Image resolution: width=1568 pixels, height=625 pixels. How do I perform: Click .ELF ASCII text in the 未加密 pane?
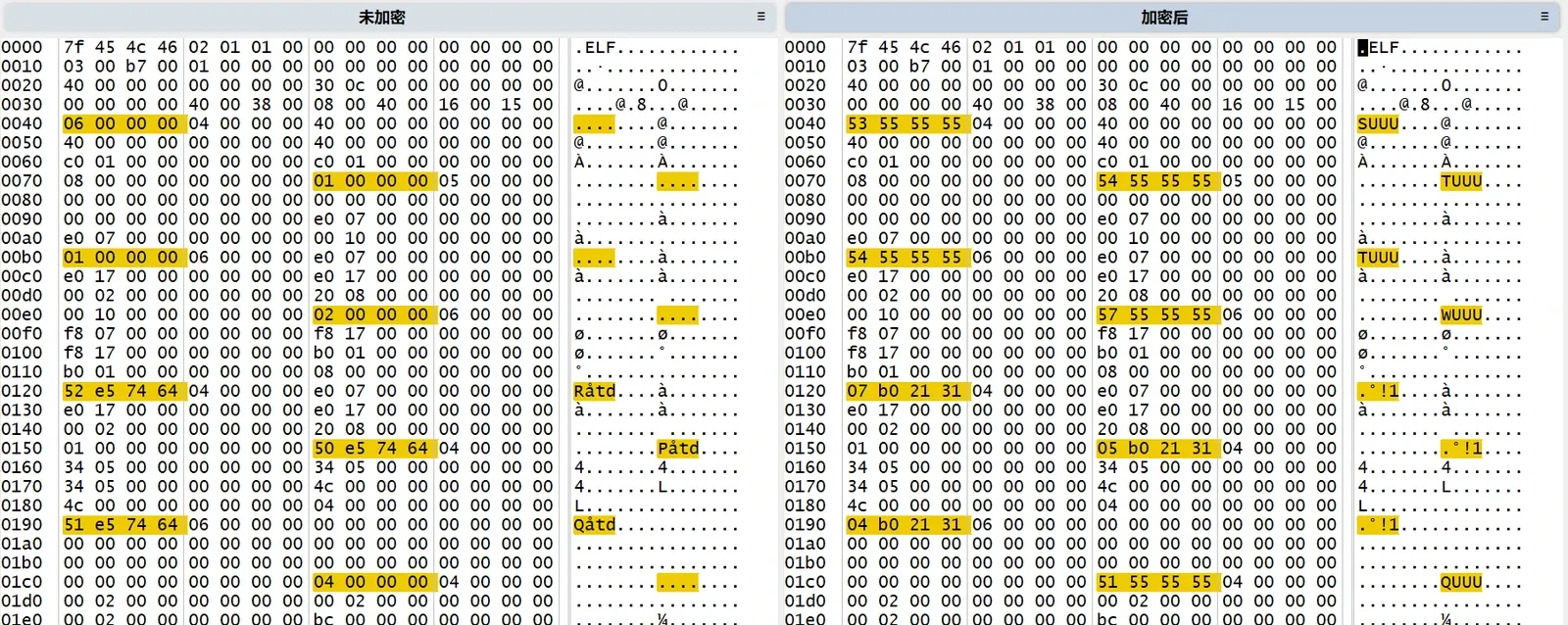click(x=595, y=47)
